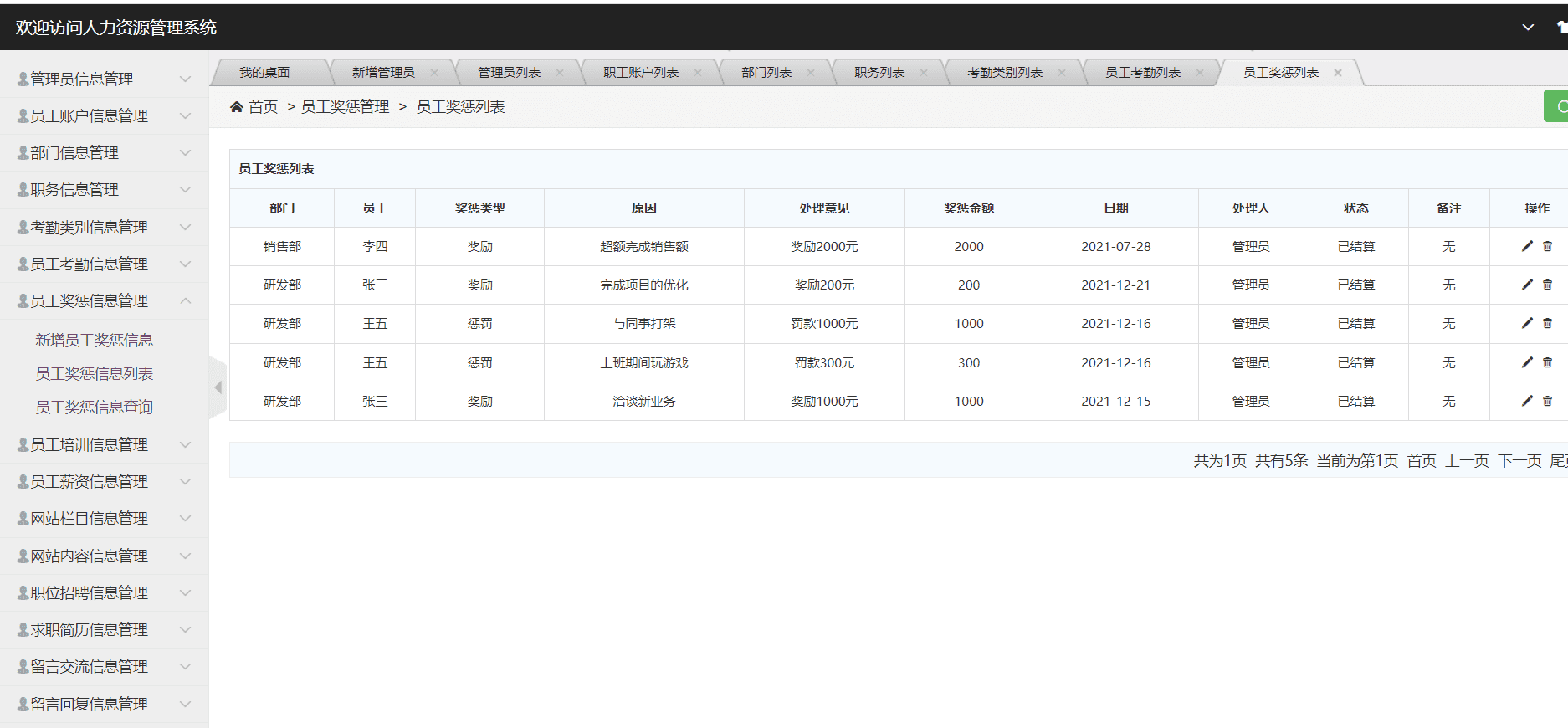Go to 下一页 in pagination

pos(1519,460)
